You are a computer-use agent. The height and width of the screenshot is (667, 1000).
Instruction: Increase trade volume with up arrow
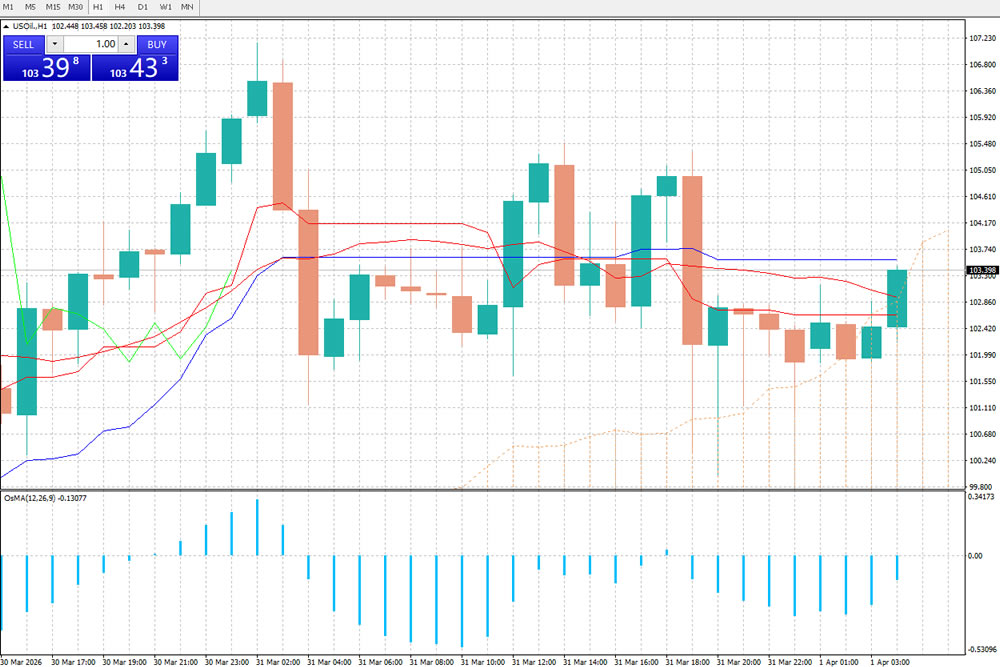tap(125, 44)
